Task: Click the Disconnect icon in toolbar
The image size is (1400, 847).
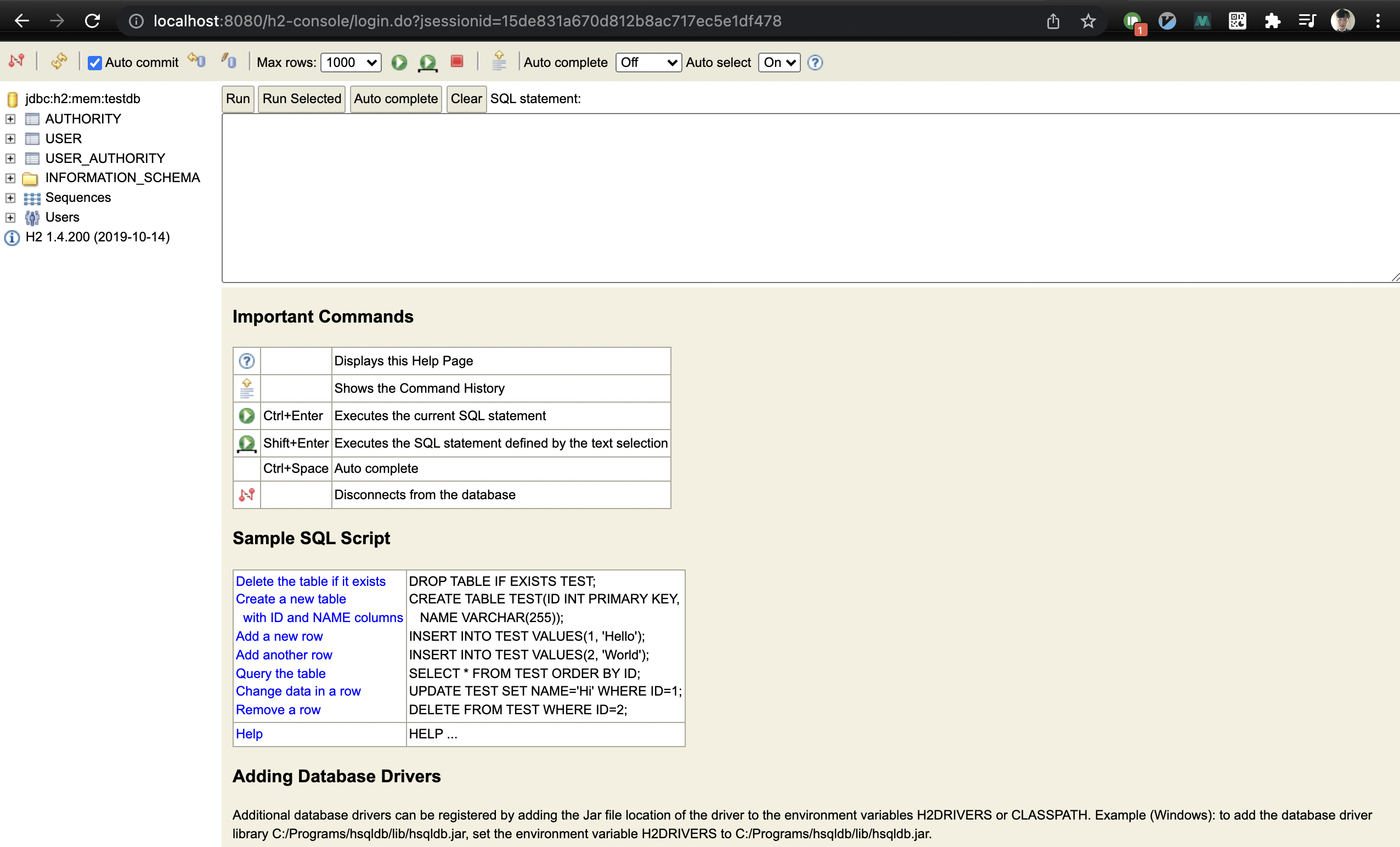Action: pyautogui.click(x=16, y=61)
